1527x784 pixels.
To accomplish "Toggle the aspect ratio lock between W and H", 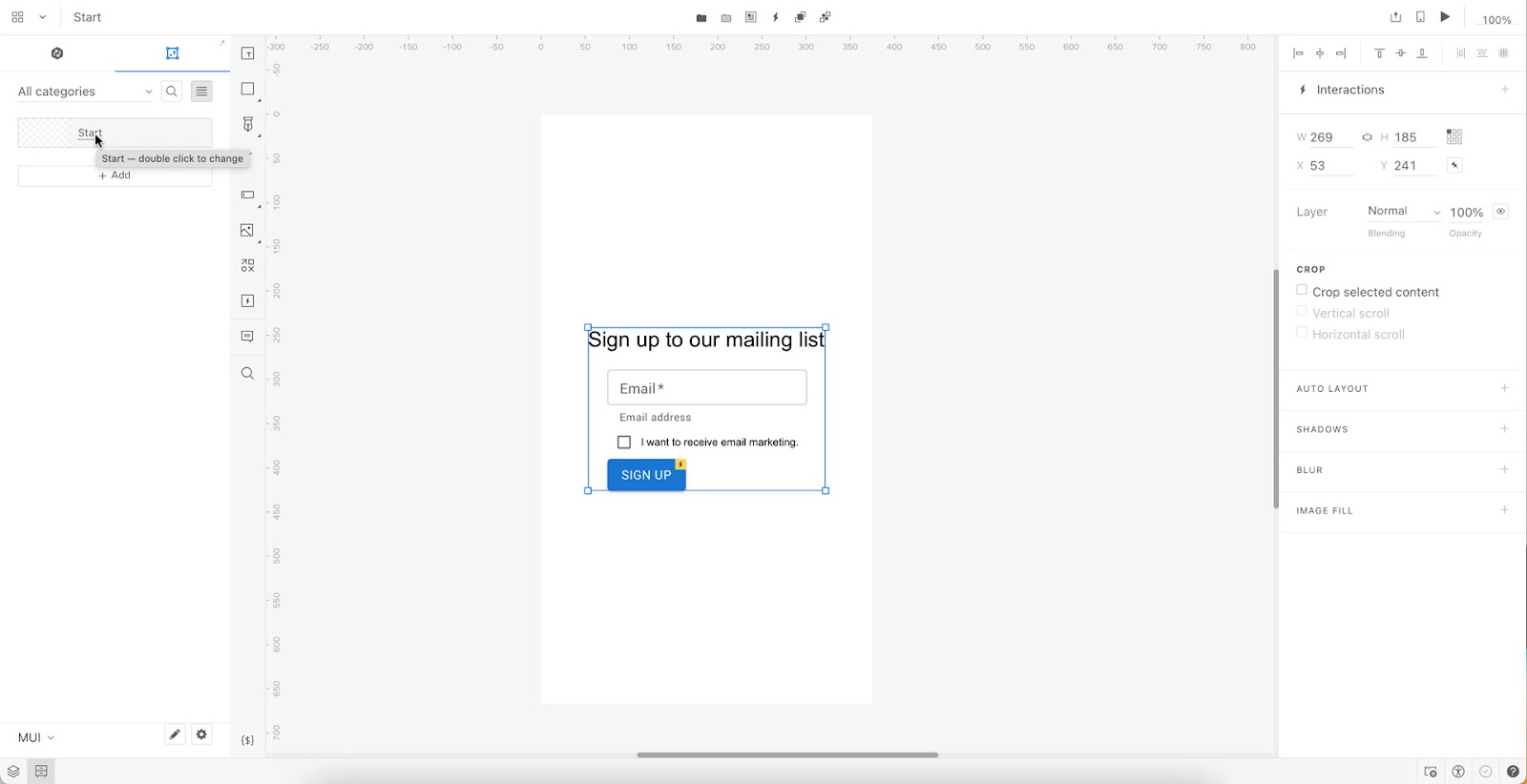I will pyautogui.click(x=1367, y=137).
